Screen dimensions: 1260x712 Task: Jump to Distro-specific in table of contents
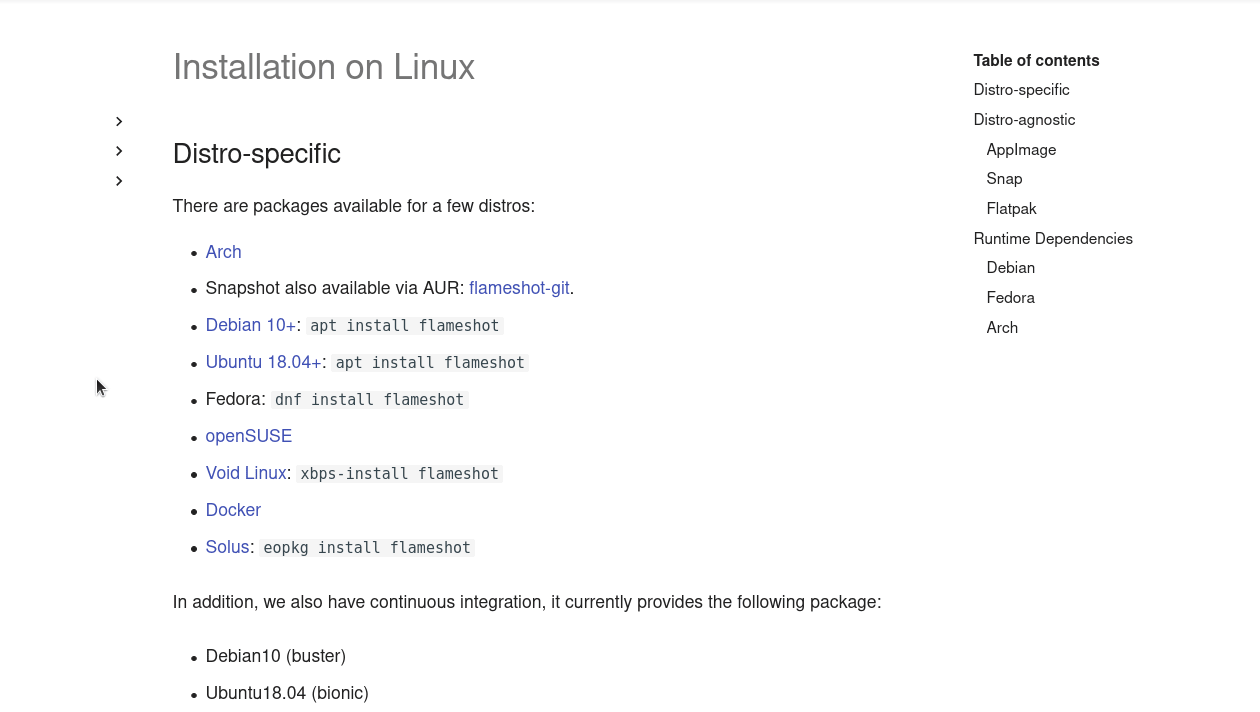click(1021, 90)
